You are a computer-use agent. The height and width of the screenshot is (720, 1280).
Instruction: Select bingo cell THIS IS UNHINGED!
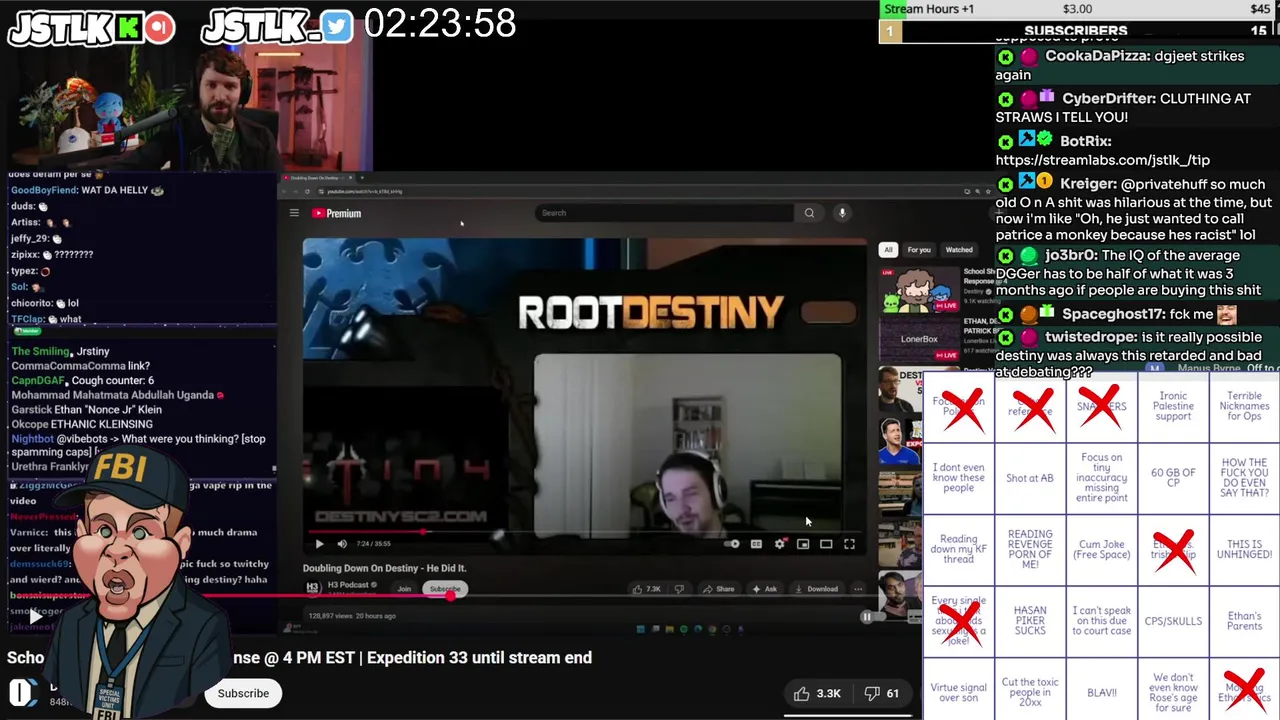point(1244,549)
